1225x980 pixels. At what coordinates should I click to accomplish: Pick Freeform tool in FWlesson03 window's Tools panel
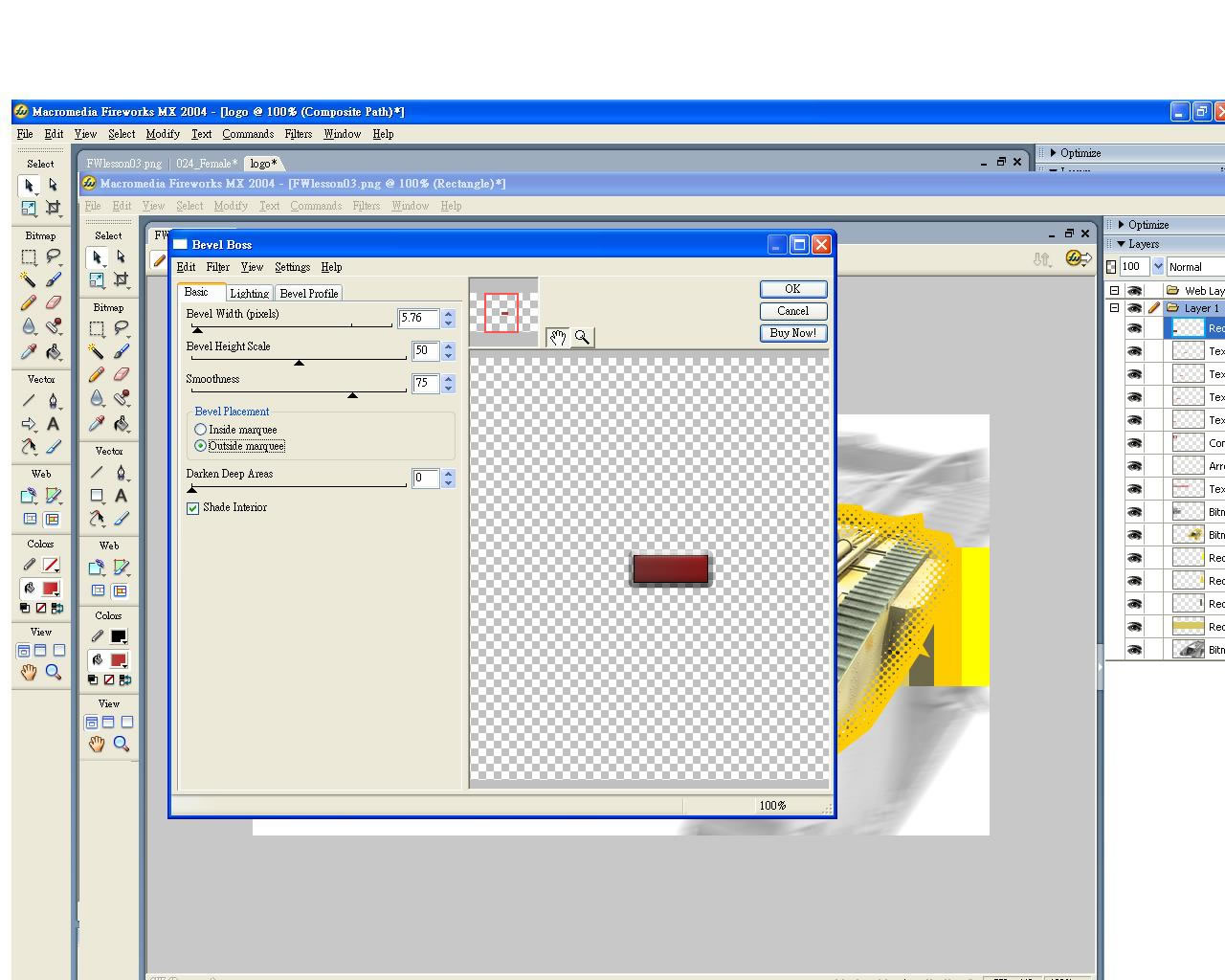pos(97,519)
